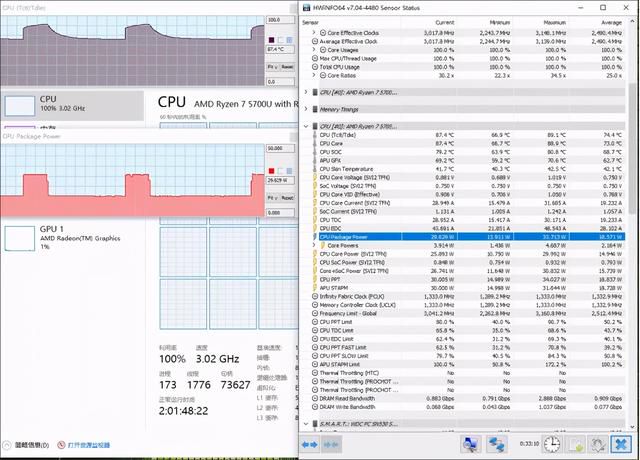Collapse the CPU [#0] group containing CPU (Tctl/Tdie)
The height and width of the screenshot is (460, 640).
(x=306, y=126)
